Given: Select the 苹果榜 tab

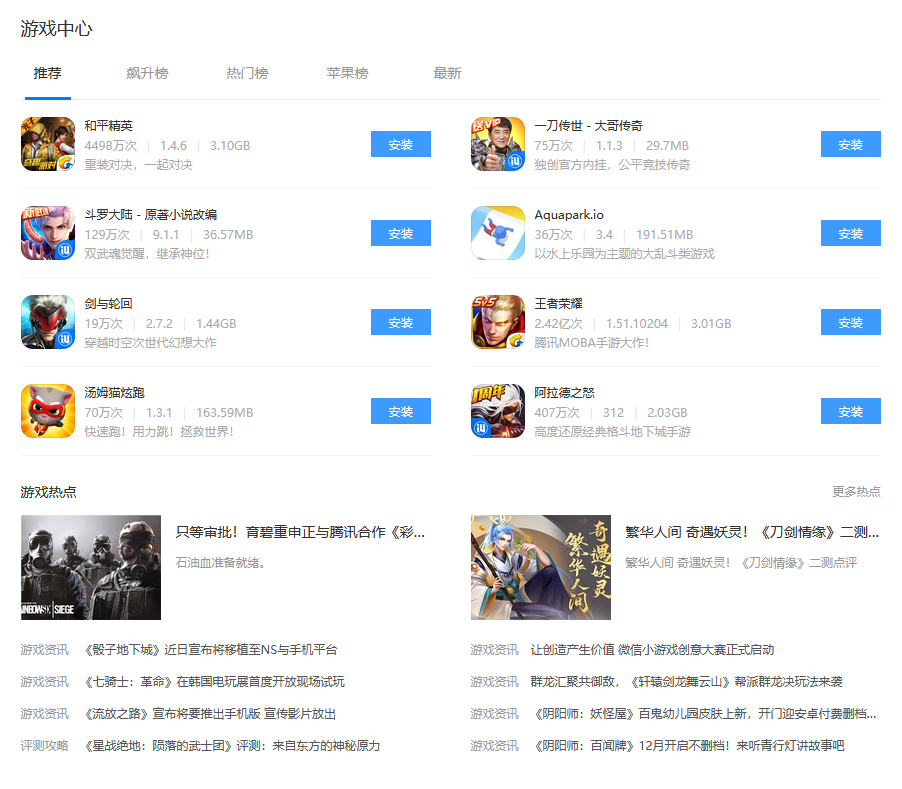Looking at the screenshot, I should tap(347, 74).
